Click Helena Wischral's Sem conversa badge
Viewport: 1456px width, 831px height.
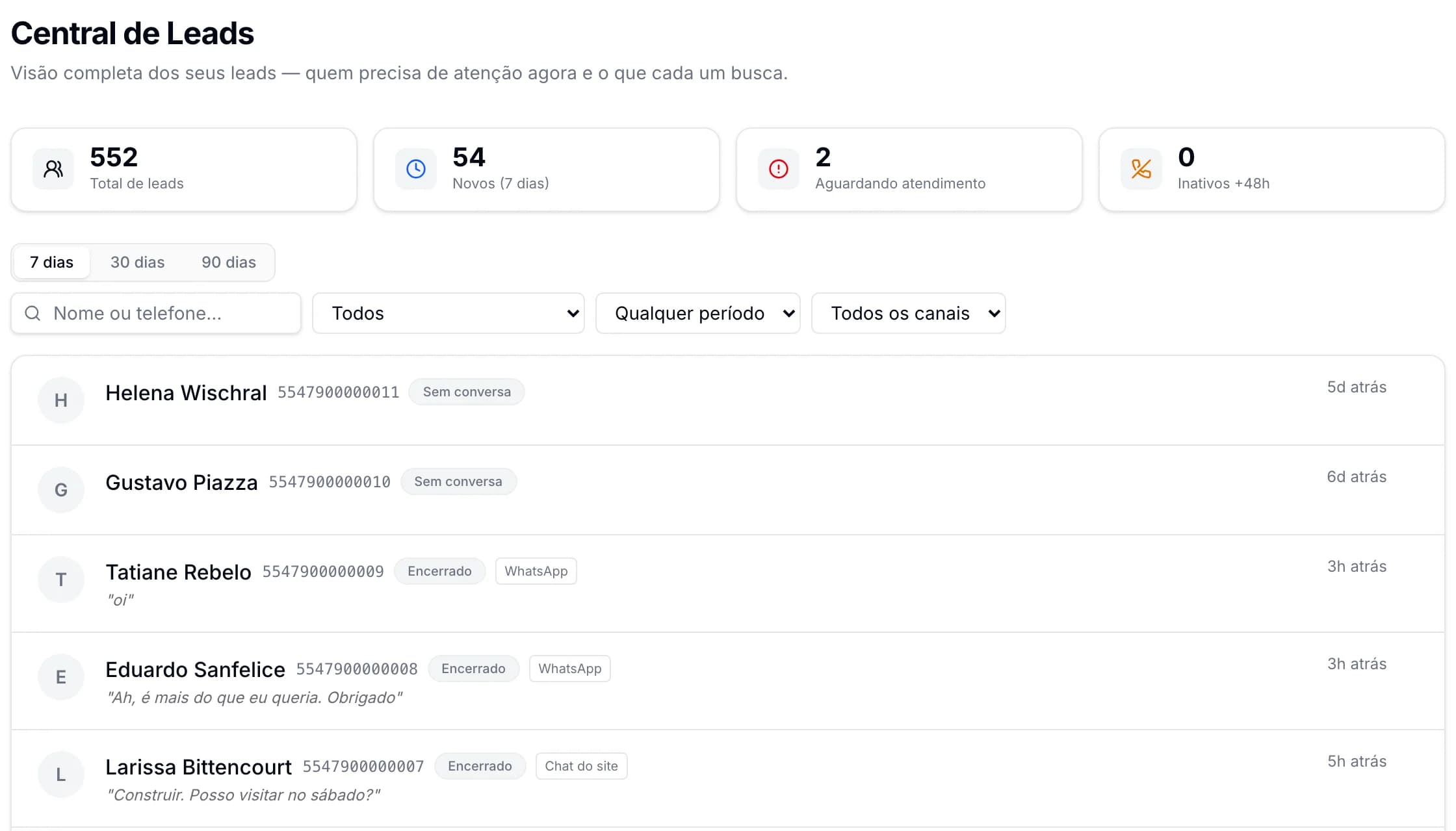click(467, 392)
